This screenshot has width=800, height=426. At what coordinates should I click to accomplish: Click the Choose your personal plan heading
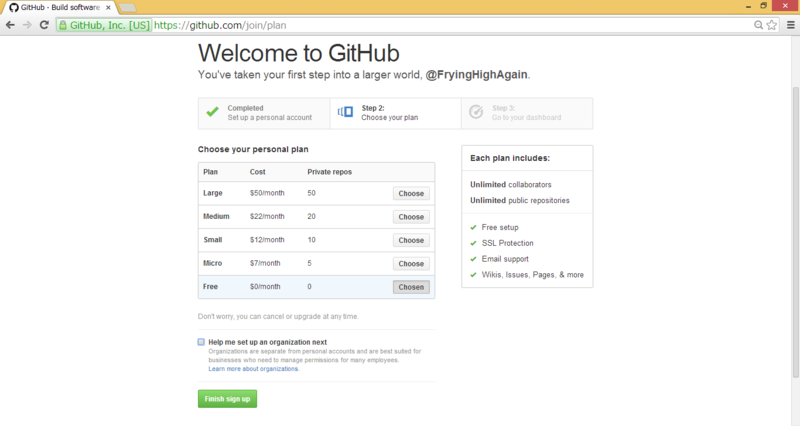pyautogui.click(x=253, y=149)
